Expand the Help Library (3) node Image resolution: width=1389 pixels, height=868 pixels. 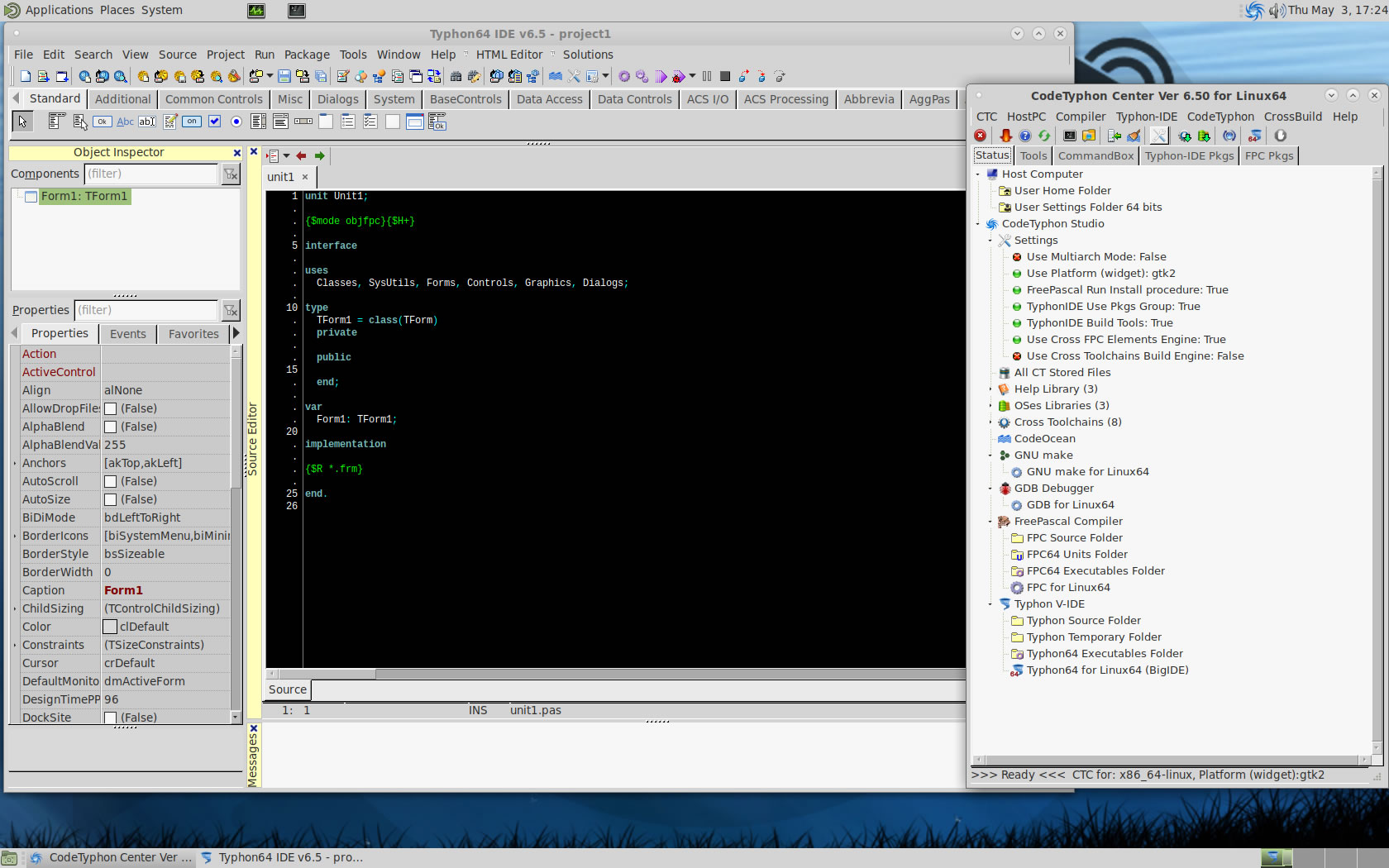pos(990,389)
